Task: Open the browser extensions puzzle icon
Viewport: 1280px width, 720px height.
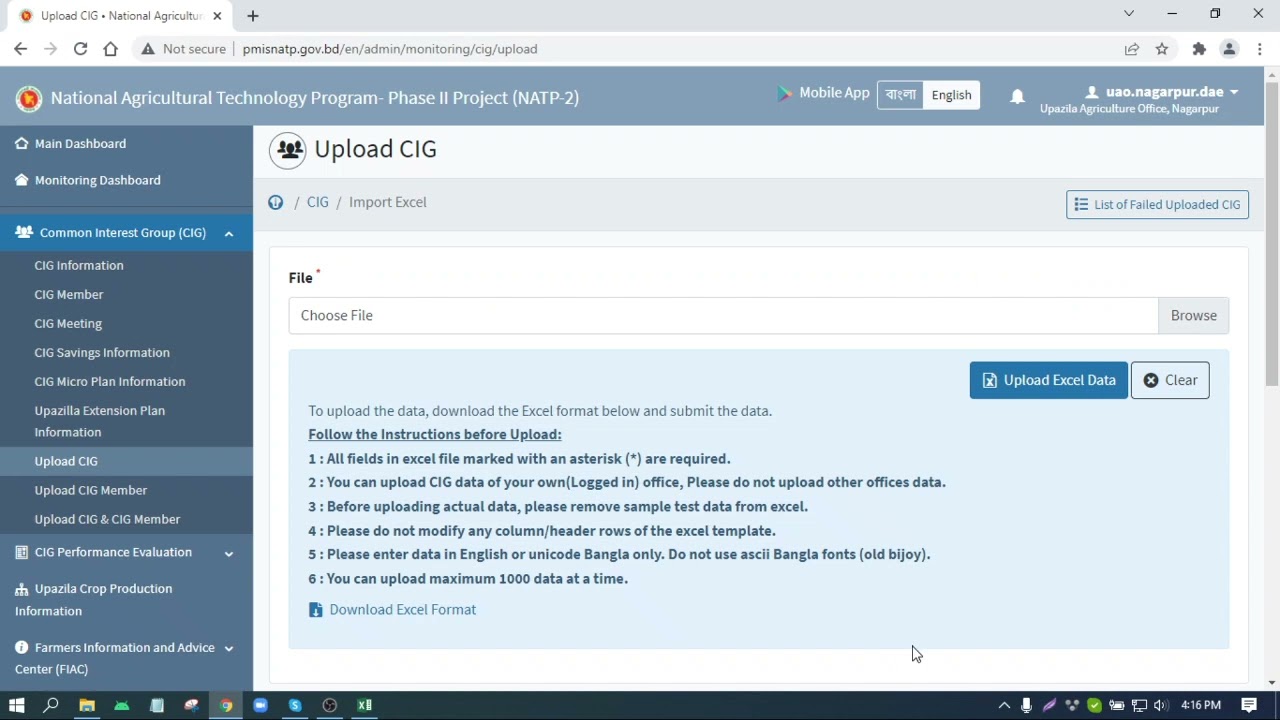Action: tap(1199, 49)
